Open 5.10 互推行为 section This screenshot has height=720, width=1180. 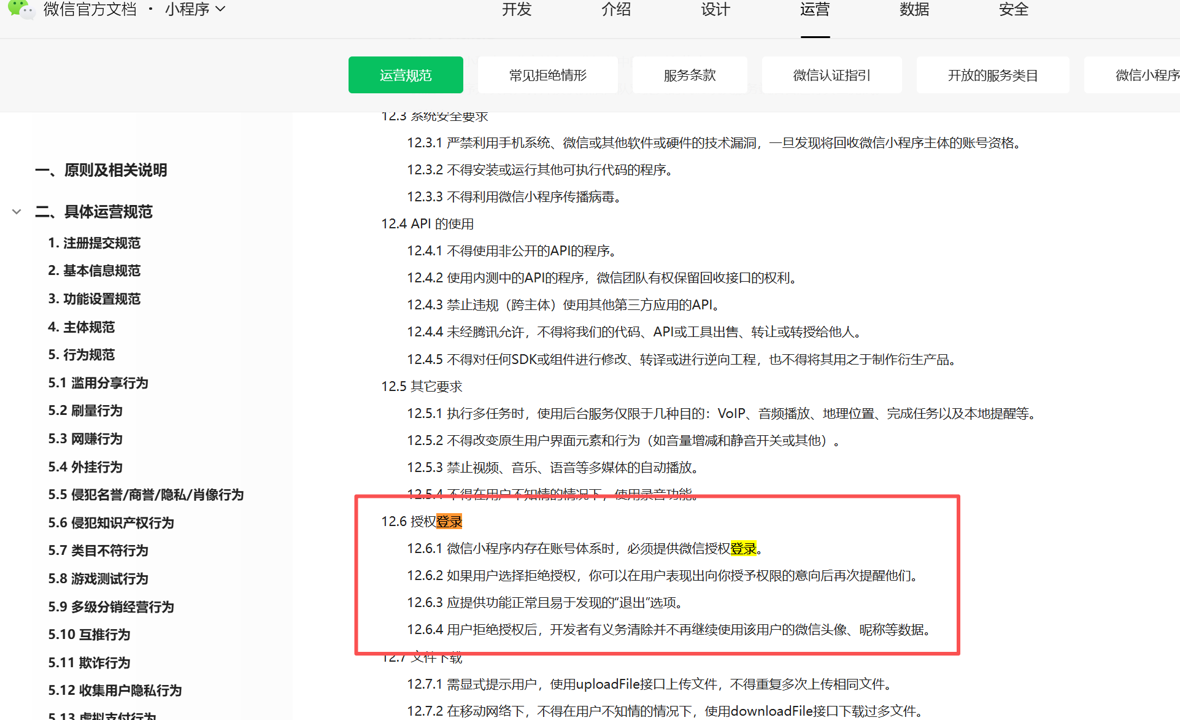[89, 635]
